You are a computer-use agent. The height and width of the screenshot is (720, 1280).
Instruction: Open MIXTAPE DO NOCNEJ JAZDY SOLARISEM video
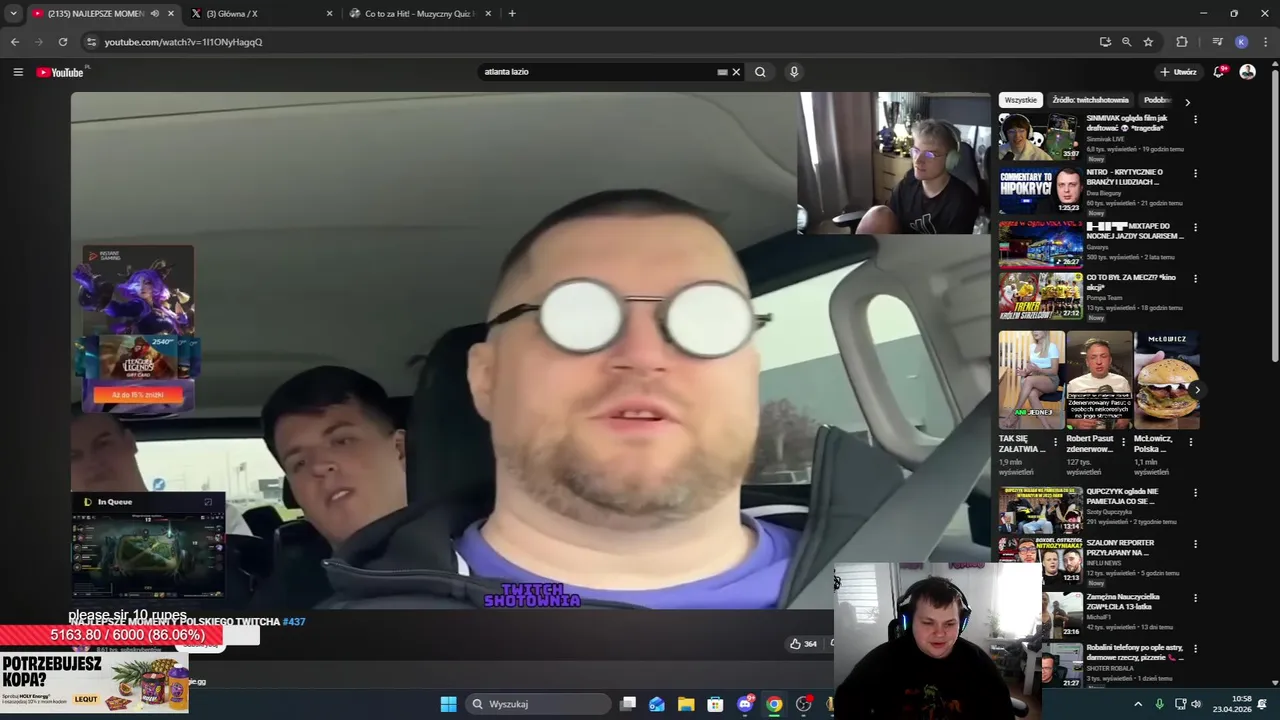1040,245
